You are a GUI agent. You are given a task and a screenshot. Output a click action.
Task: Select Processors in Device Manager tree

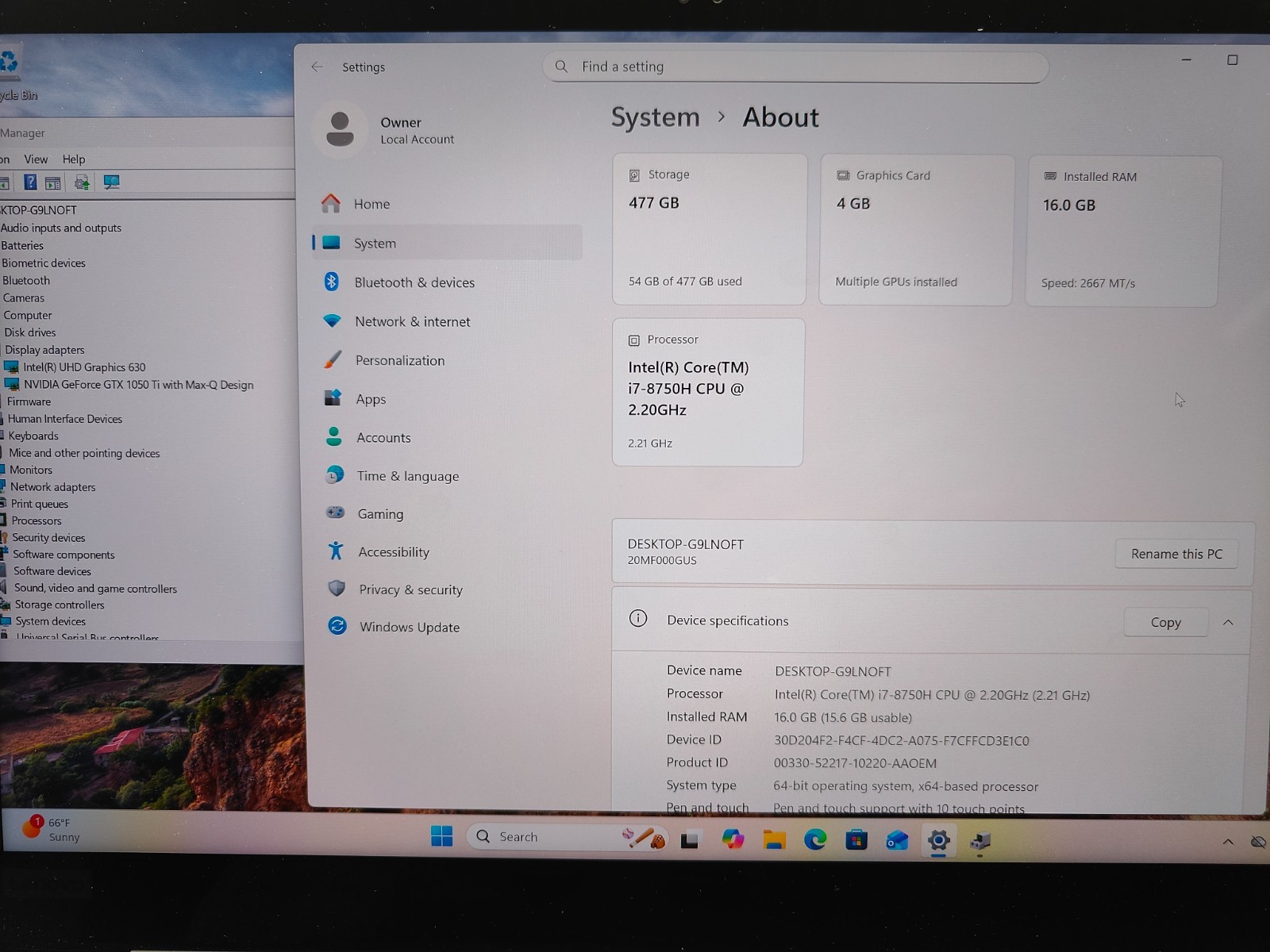(37, 521)
